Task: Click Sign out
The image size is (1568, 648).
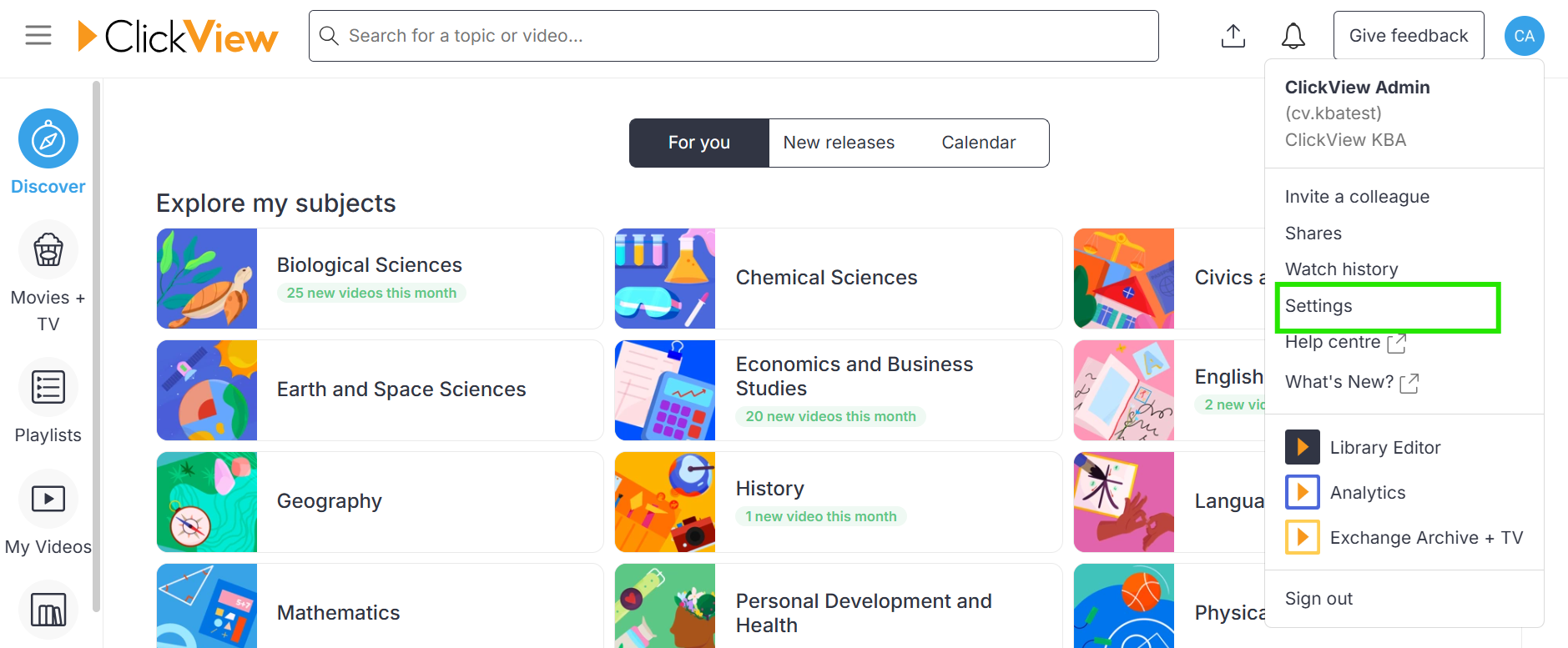Action: pos(1318,599)
